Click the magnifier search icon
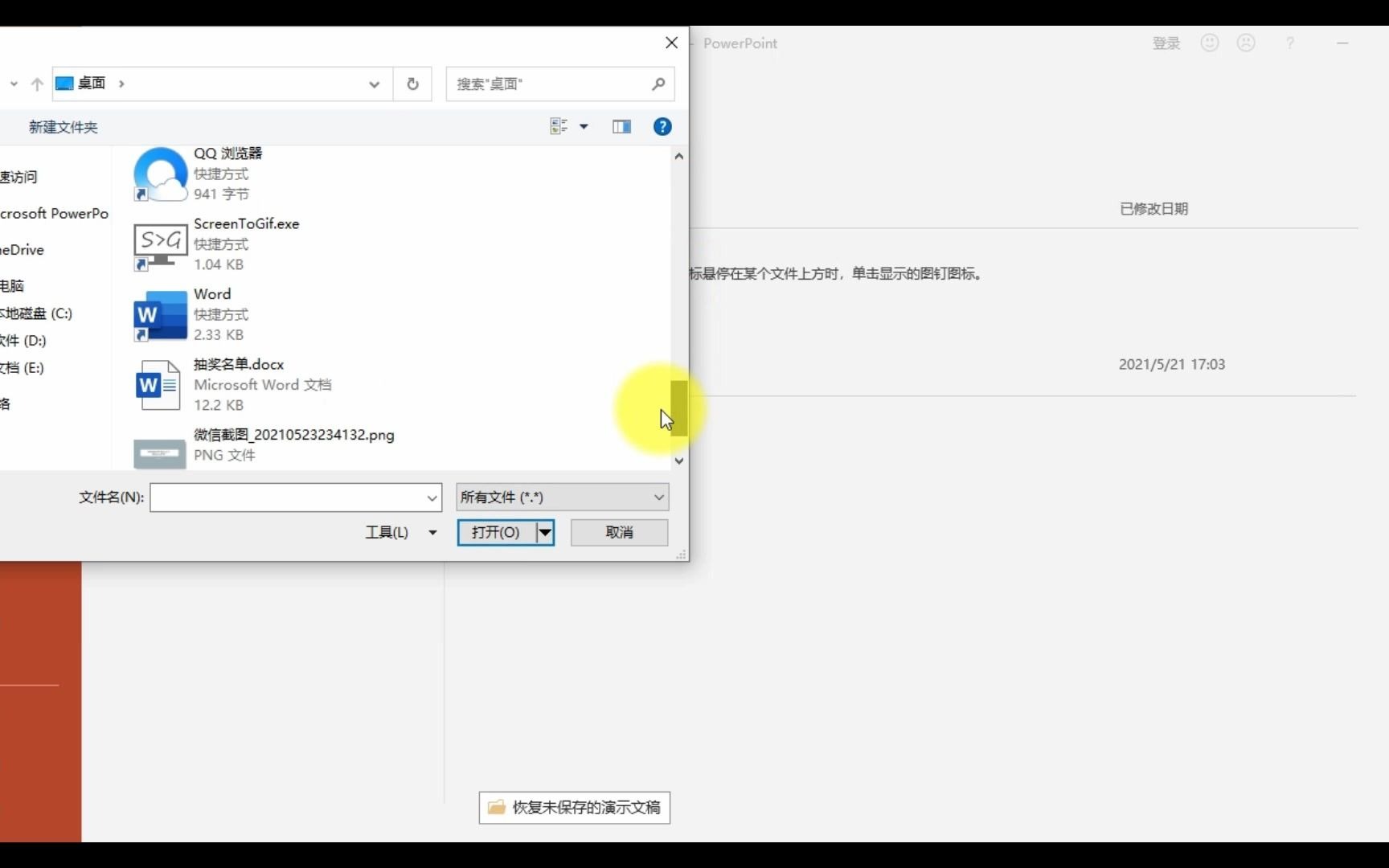 click(658, 84)
